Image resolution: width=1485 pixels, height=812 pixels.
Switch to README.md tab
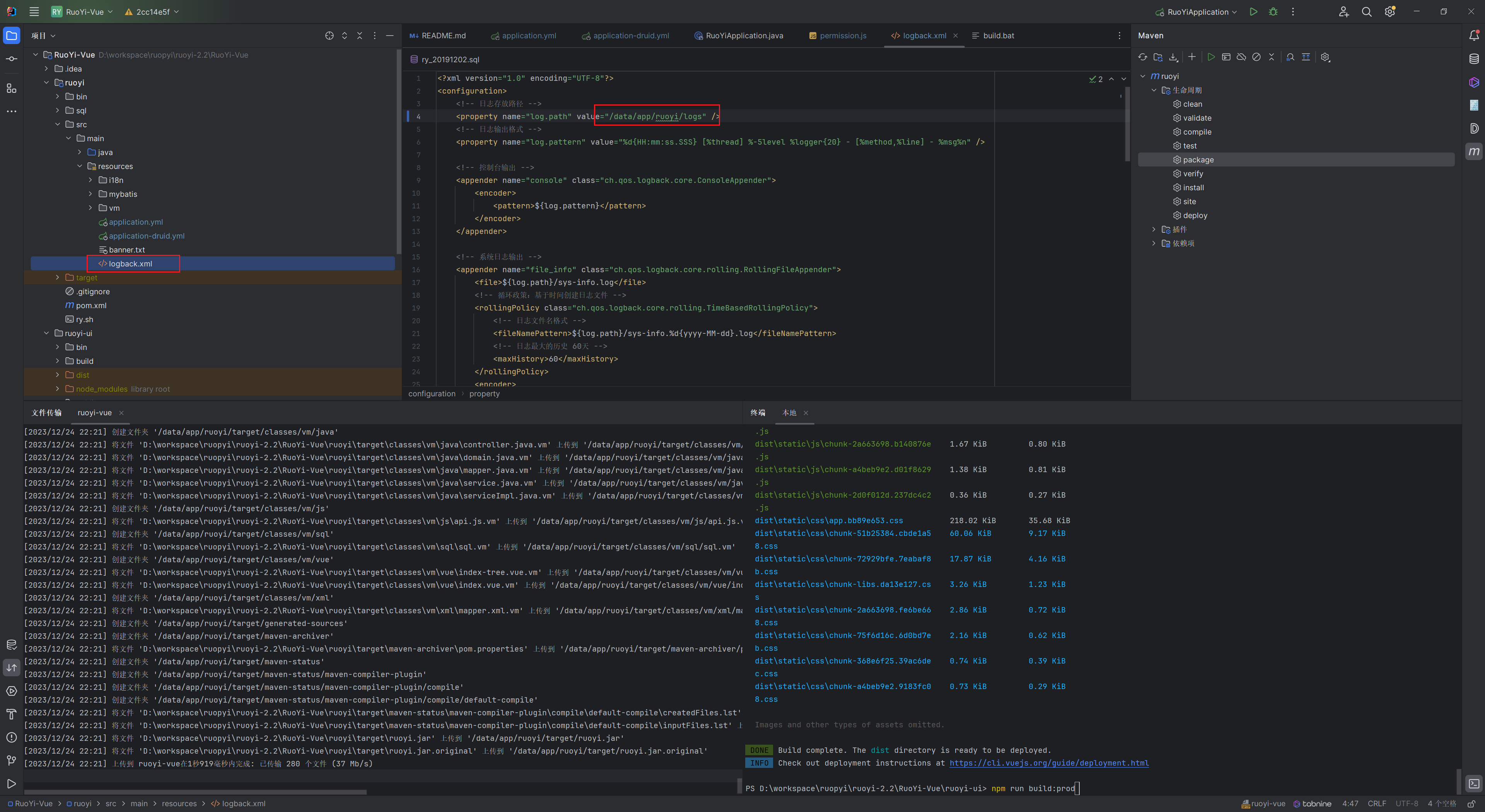(x=437, y=36)
